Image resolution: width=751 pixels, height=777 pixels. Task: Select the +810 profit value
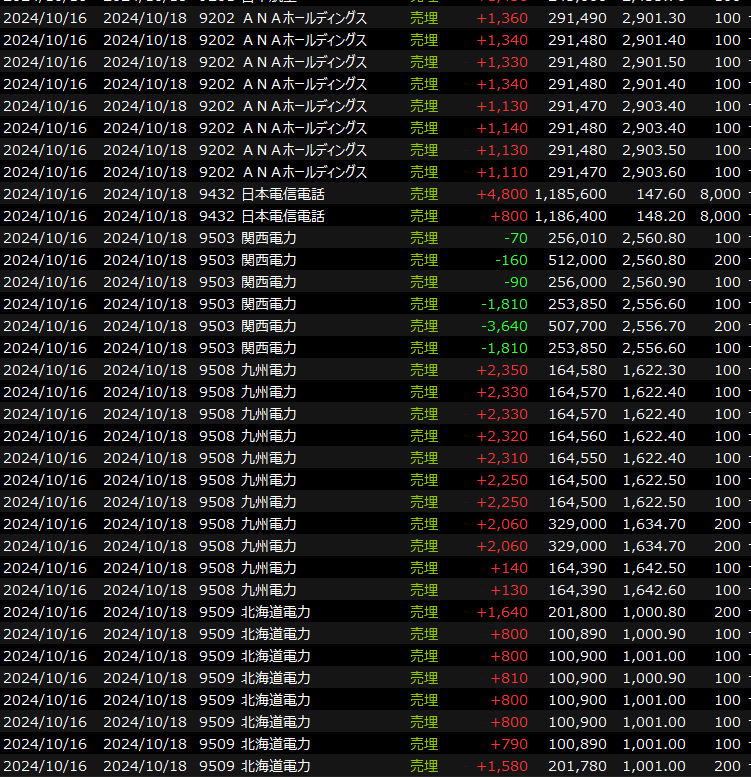click(509, 678)
